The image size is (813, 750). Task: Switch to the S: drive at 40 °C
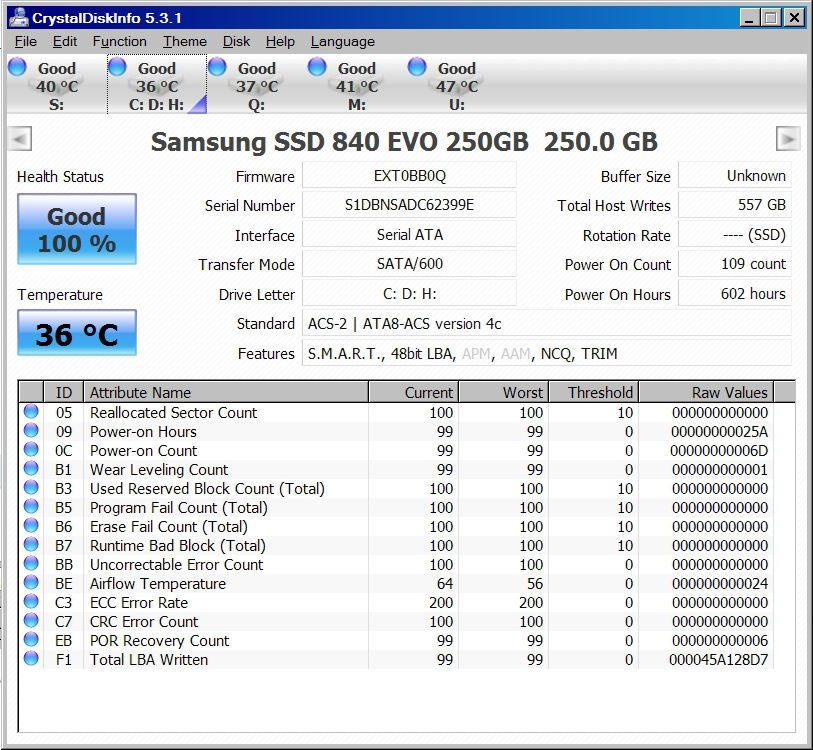point(57,85)
